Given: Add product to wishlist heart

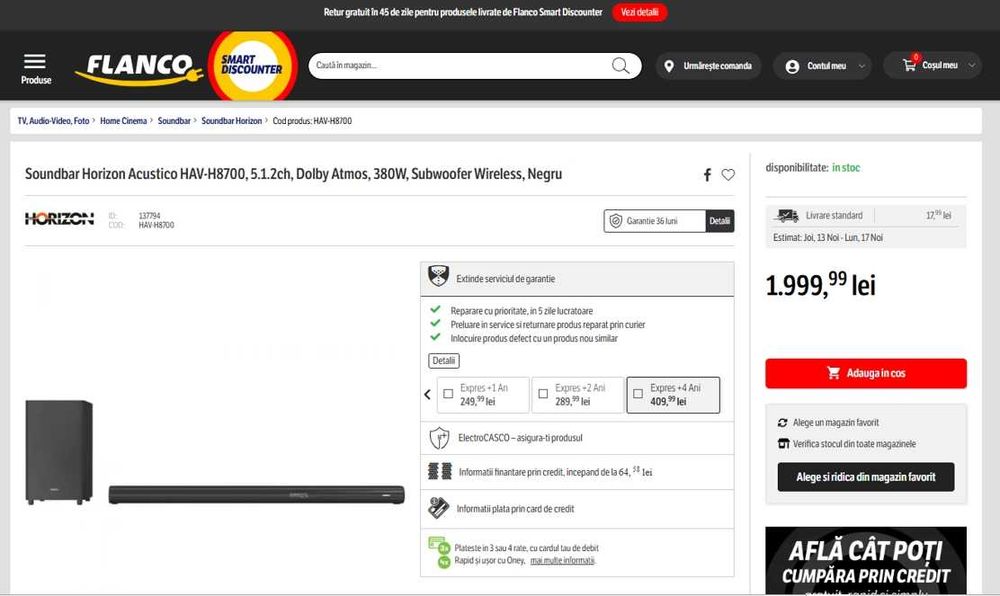Looking at the screenshot, I should (x=728, y=175).
